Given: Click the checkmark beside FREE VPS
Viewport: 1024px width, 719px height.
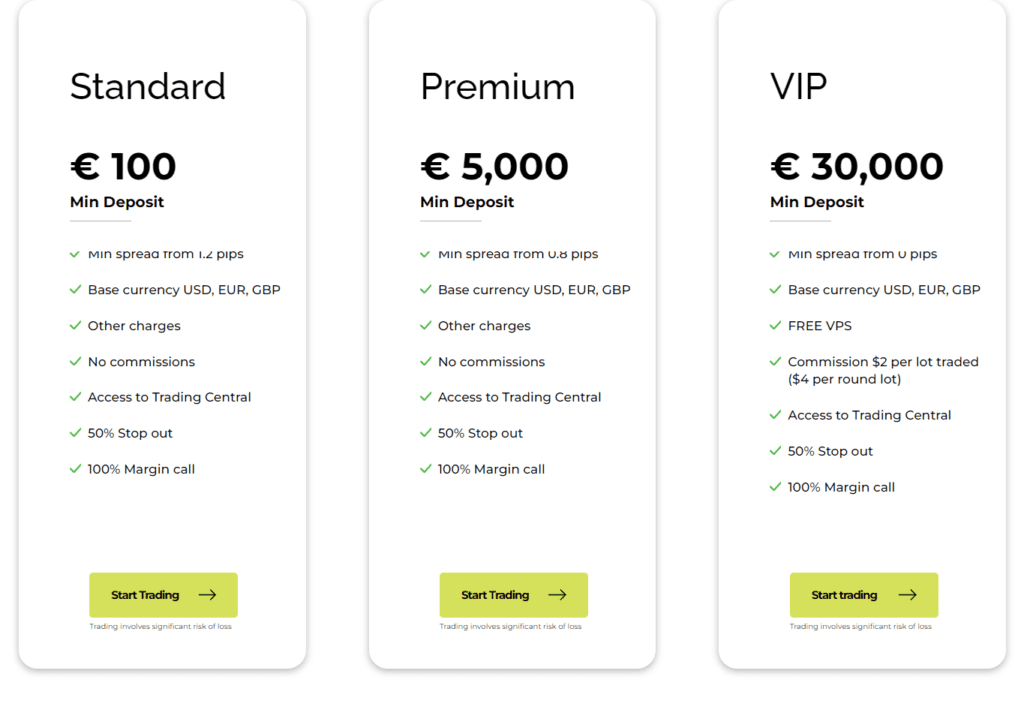Looking at the screenshot, I should pos(775,325).
